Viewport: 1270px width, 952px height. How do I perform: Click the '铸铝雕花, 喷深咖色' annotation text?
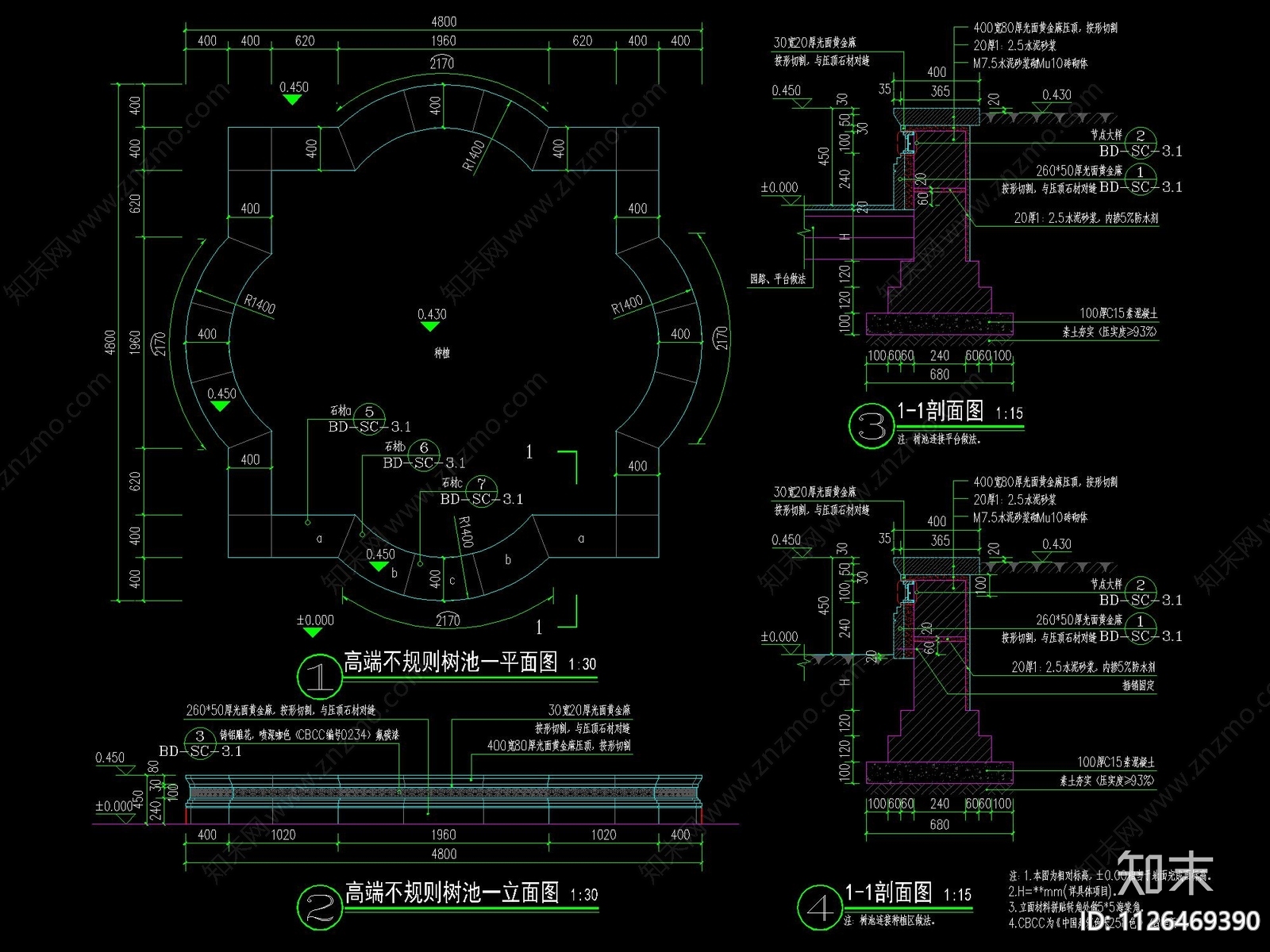click(308, 735)
